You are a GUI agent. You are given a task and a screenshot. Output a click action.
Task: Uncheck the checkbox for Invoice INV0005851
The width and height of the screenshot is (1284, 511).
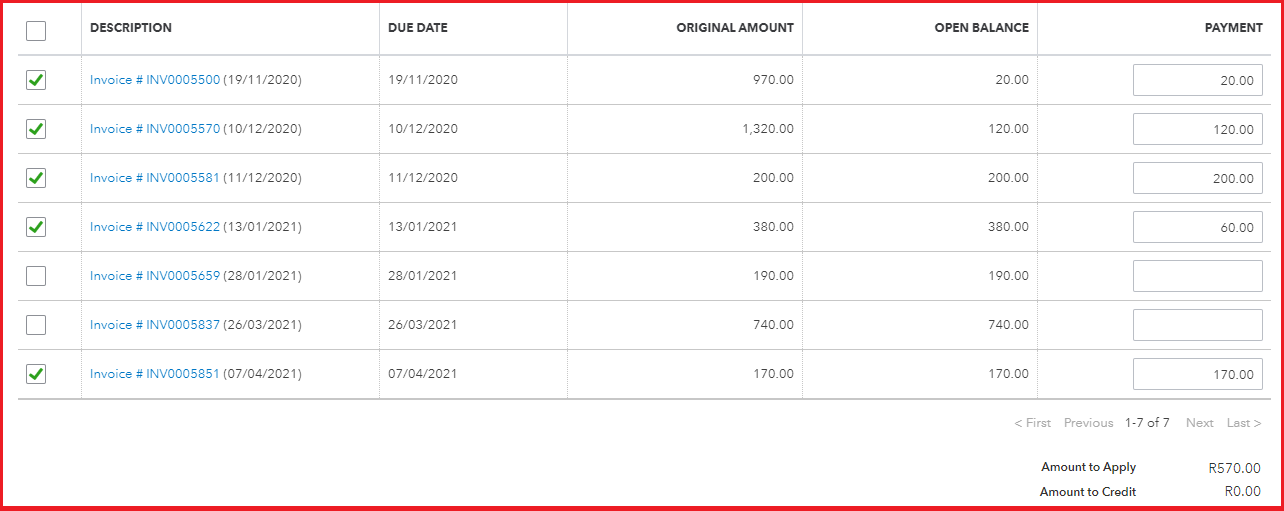36,374
